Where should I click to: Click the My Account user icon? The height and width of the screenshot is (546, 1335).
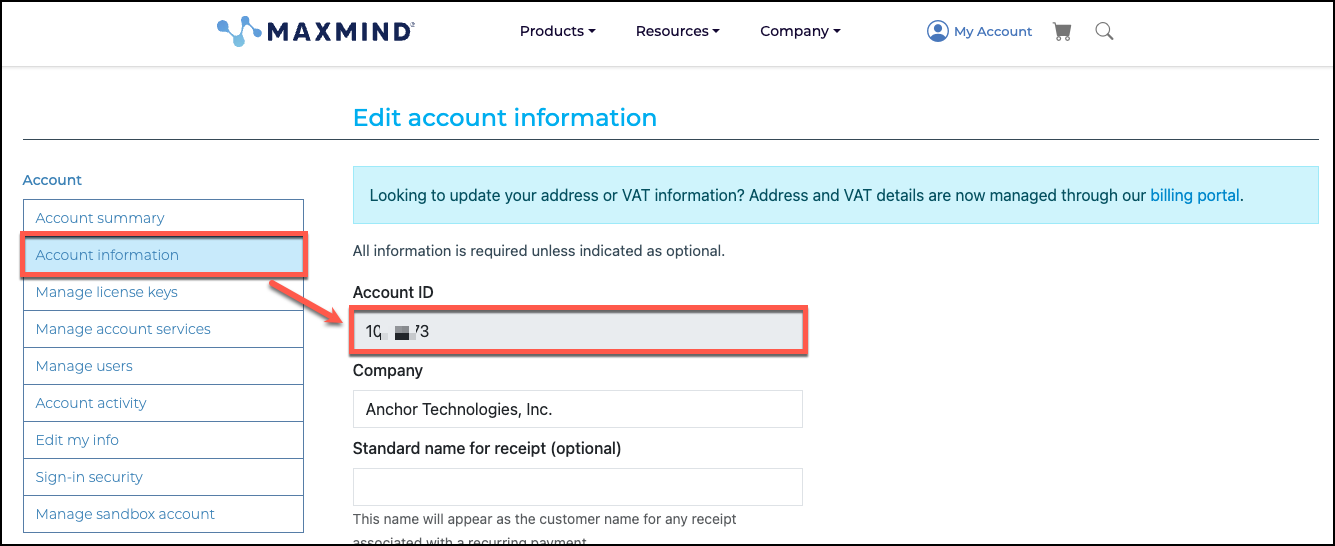click(937, 31)
